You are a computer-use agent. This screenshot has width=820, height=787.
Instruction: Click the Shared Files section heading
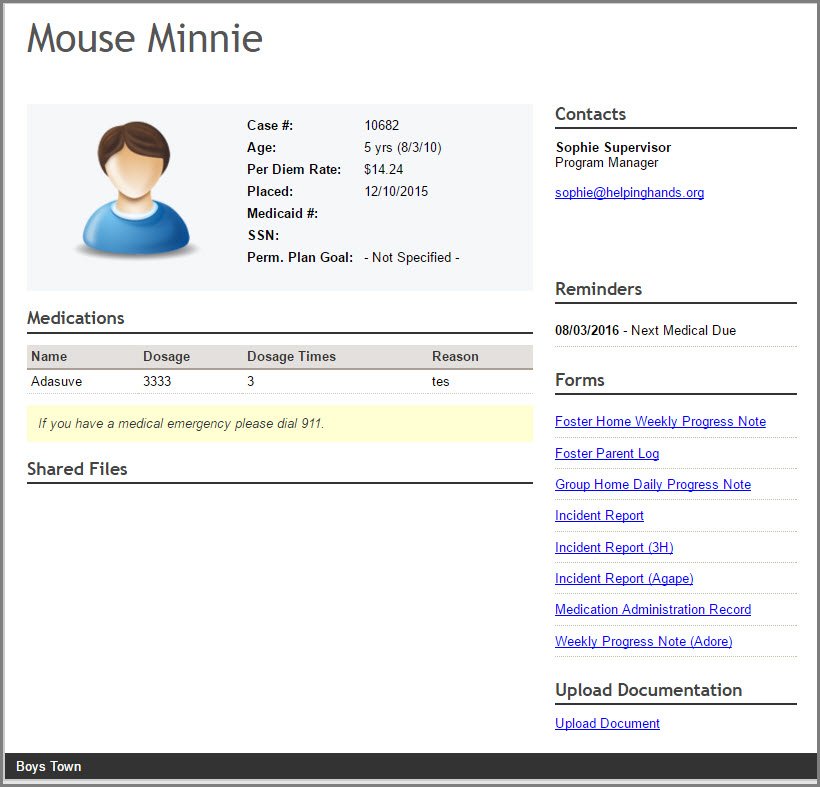tap(77, 469)
